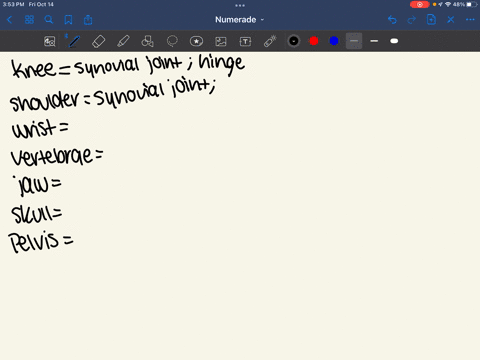Choose the red pen color
Image resolution: width=480 pixels, height=360 pixels.
pos(314,41)
